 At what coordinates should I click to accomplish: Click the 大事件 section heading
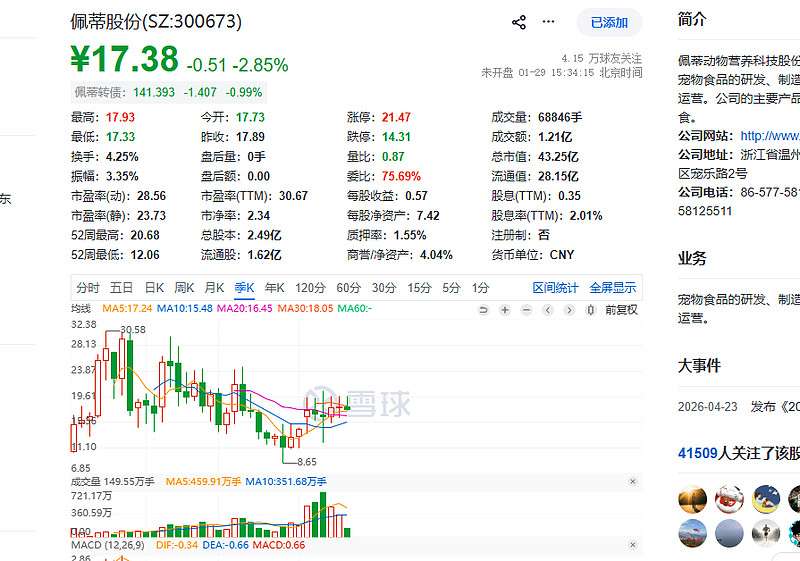(x=699, y=365)
